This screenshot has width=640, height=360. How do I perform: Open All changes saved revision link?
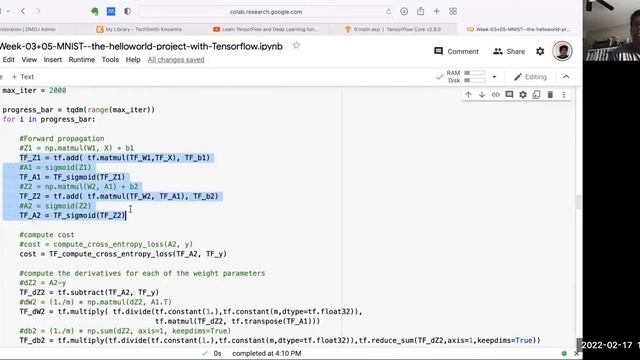(x=176, y=60)
